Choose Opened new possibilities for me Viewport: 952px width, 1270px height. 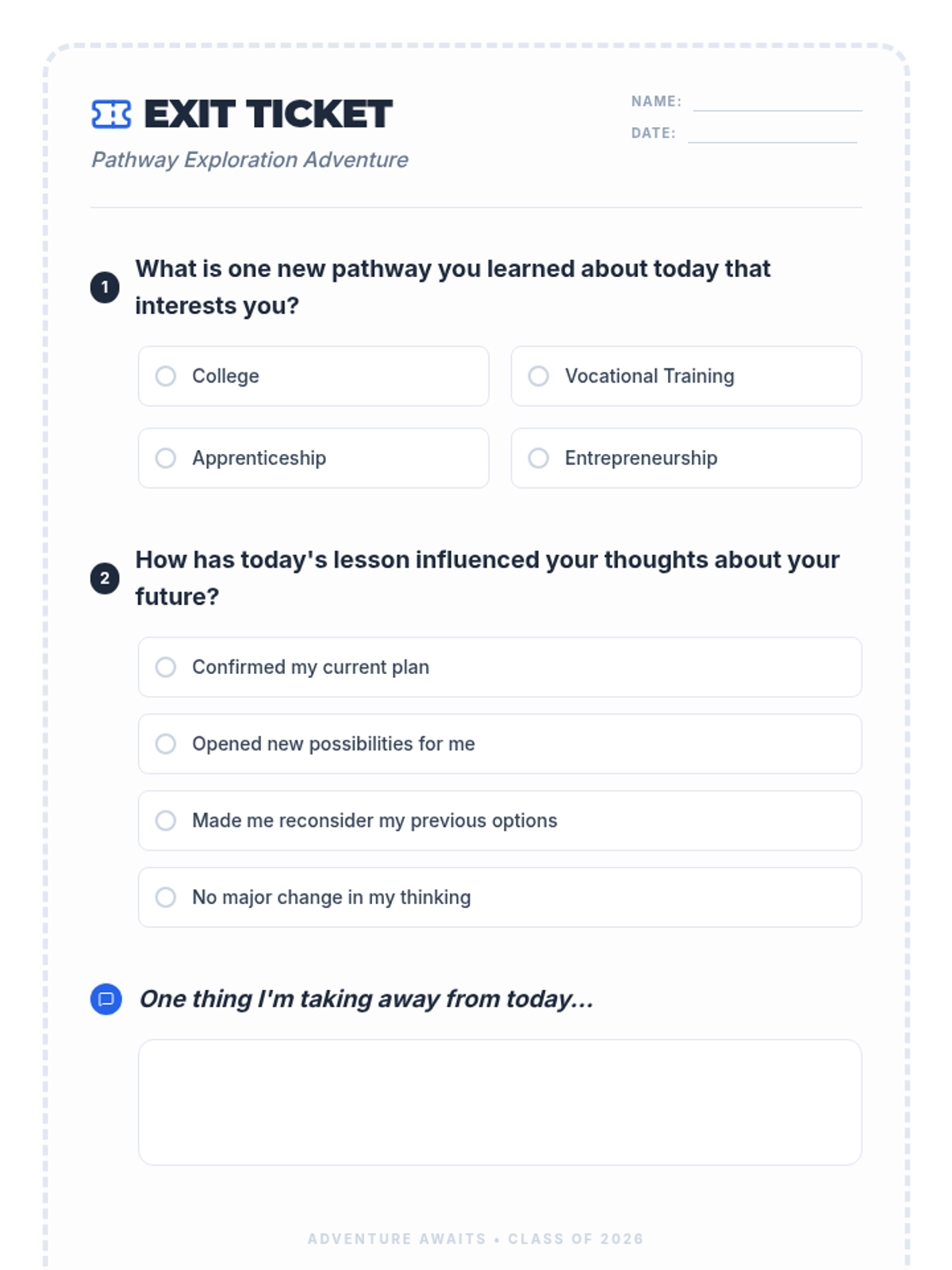pos(500,744)
